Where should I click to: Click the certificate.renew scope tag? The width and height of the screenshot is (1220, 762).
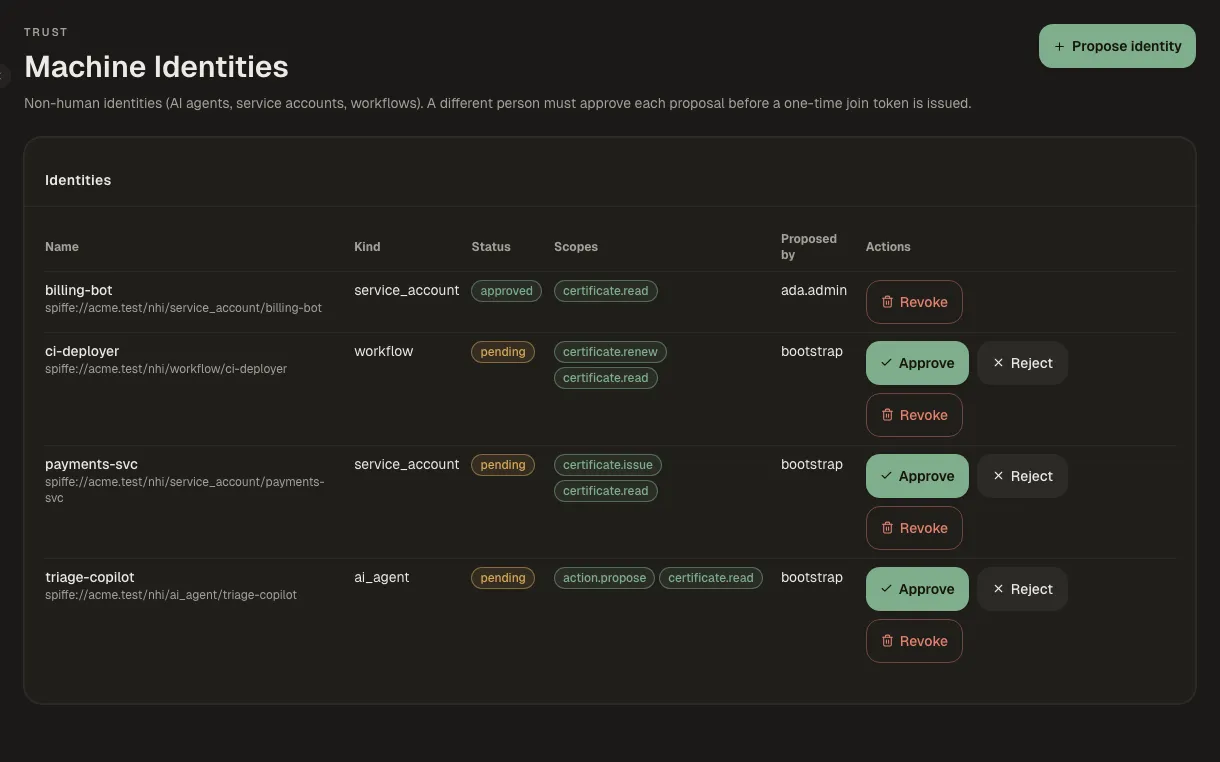(x=610, y=352)
